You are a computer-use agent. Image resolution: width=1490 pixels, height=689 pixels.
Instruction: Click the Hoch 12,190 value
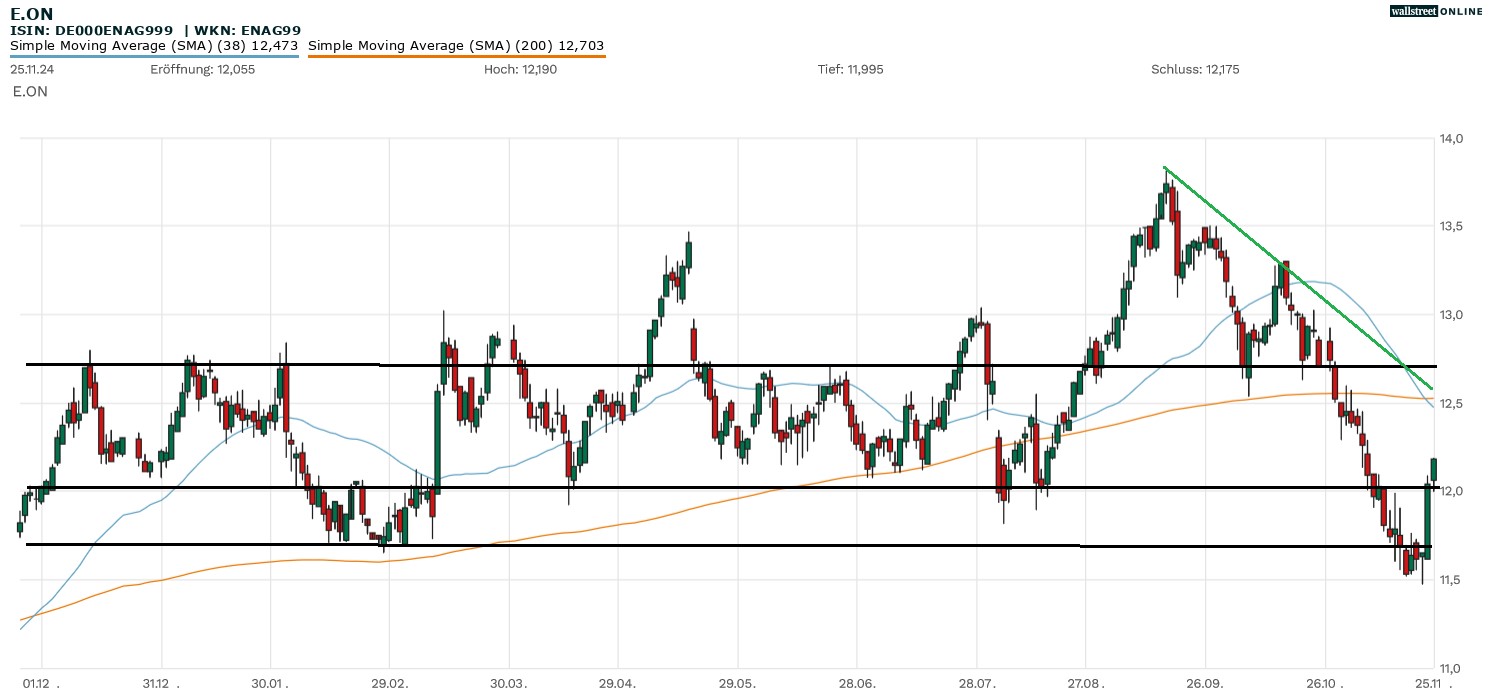pos(516,69)
